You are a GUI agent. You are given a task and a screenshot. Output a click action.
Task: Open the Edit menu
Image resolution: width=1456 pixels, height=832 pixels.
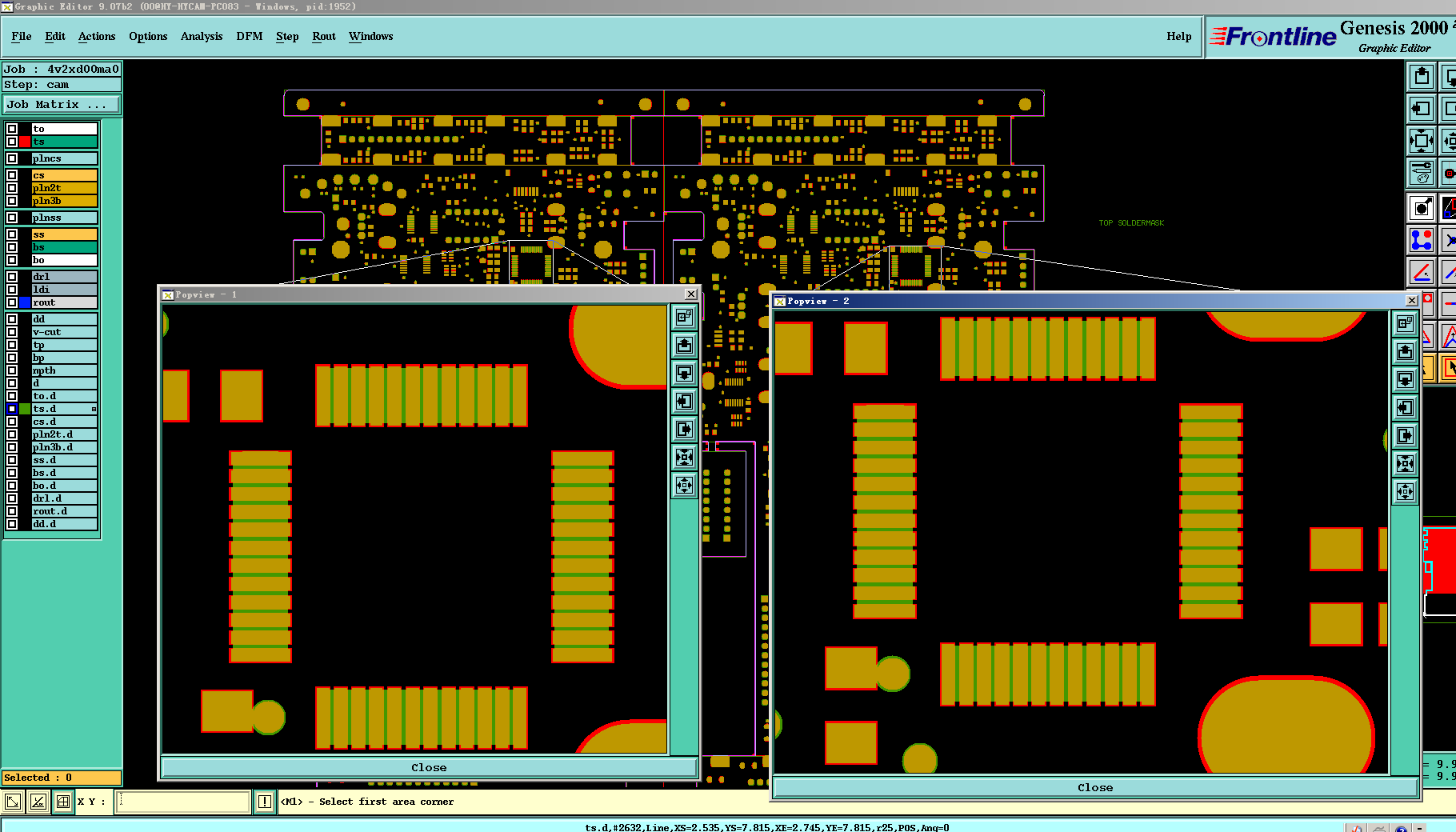click(55, 36)
